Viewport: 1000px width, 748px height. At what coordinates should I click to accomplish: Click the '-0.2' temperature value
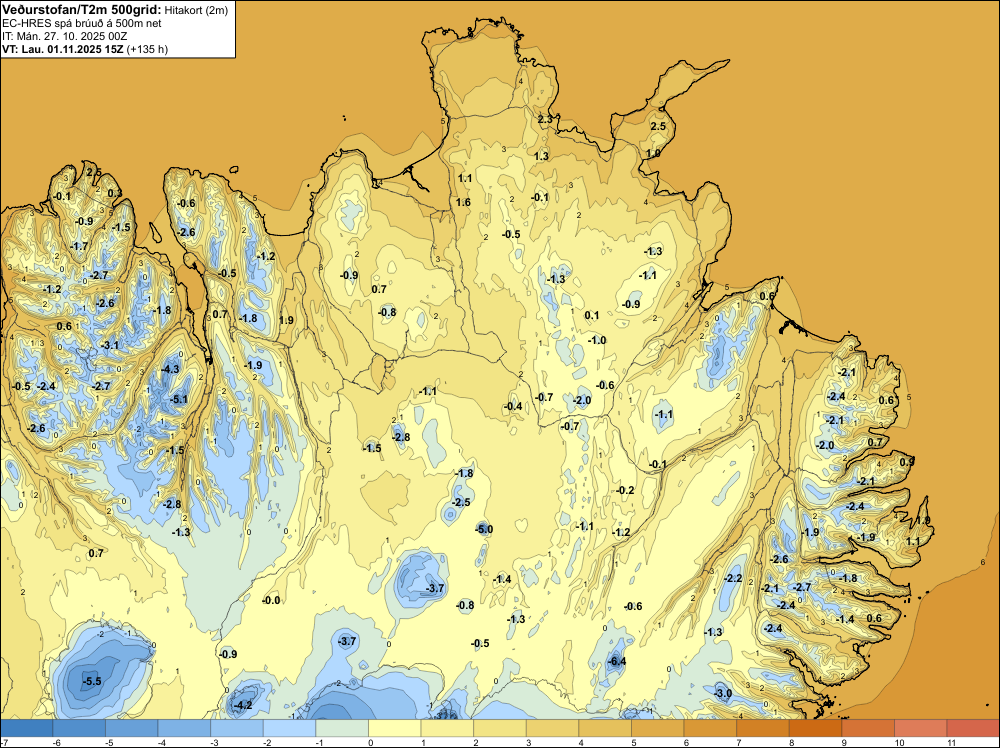point(625,490)
